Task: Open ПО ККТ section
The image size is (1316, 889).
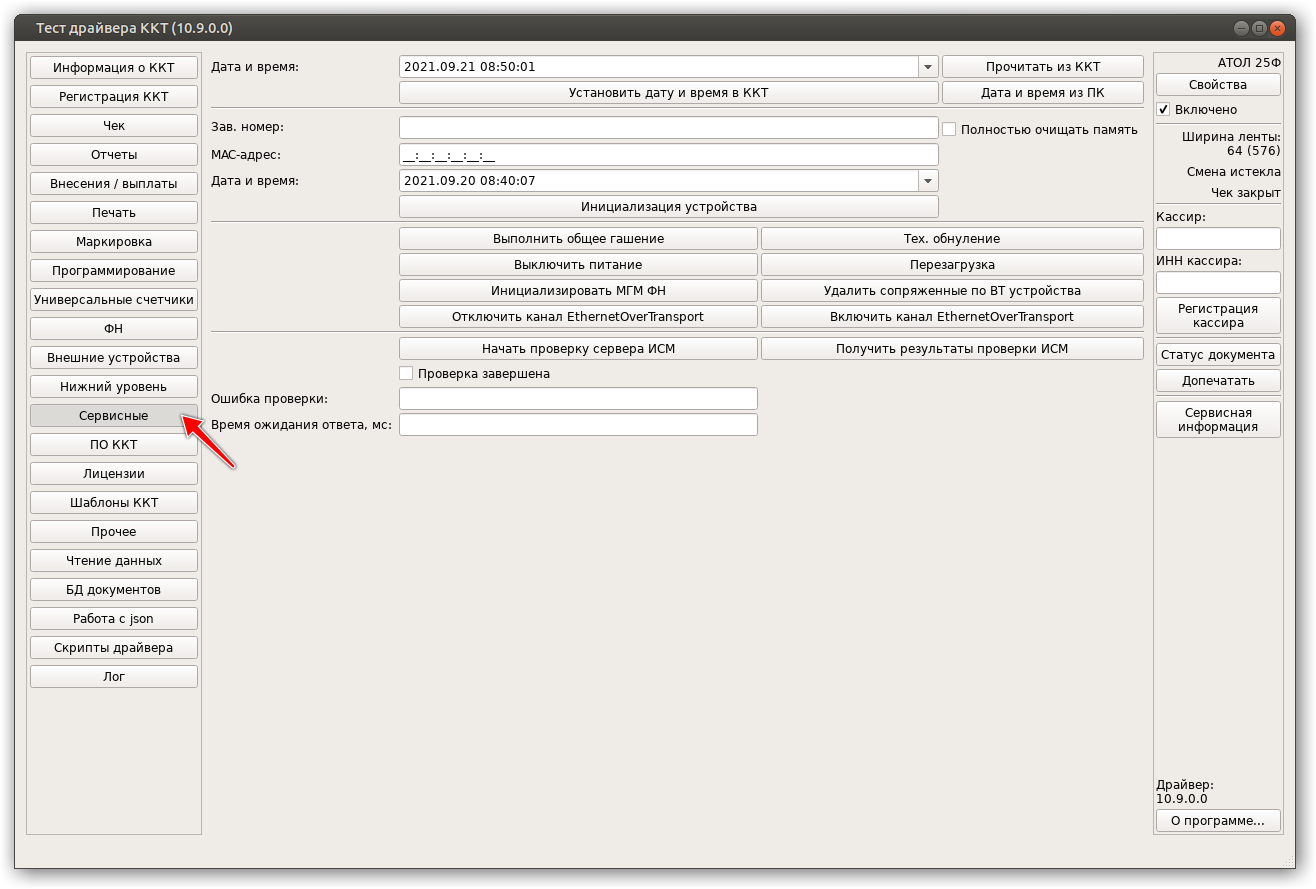Action: pos(114,445)
